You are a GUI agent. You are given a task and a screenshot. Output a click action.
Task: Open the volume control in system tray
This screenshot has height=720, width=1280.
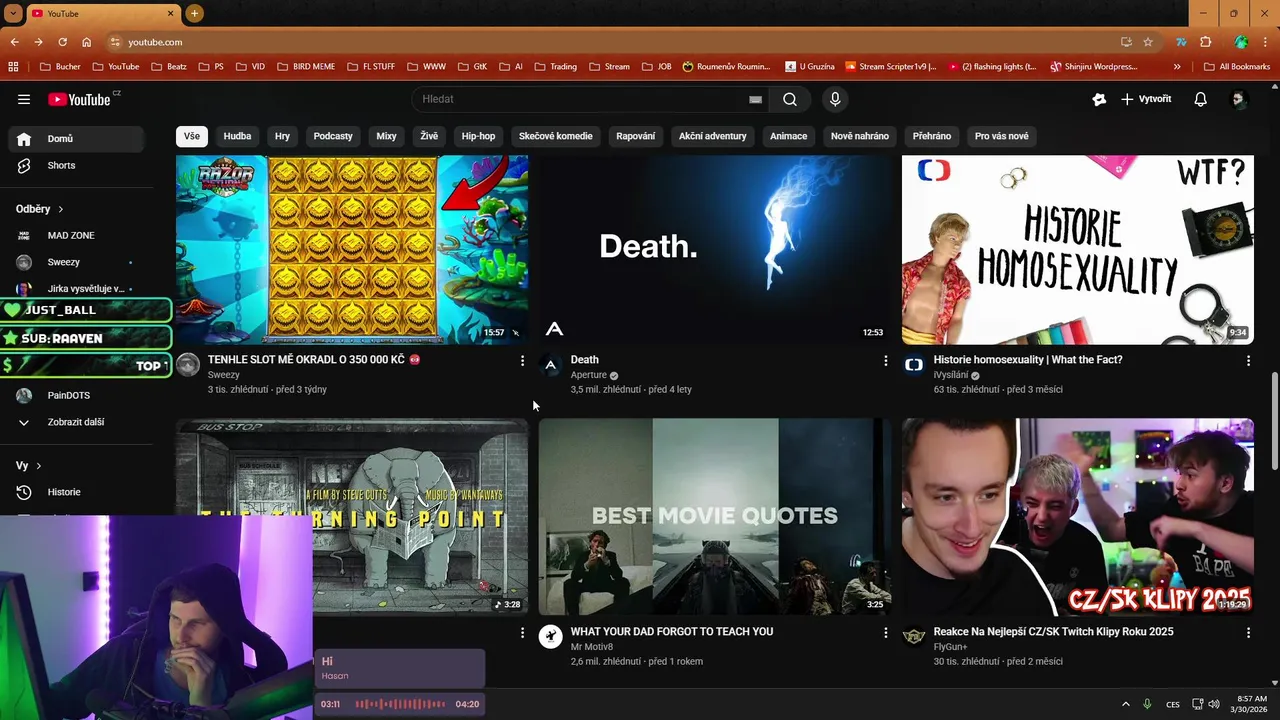pyautogui.click(x=1214, y=704)
